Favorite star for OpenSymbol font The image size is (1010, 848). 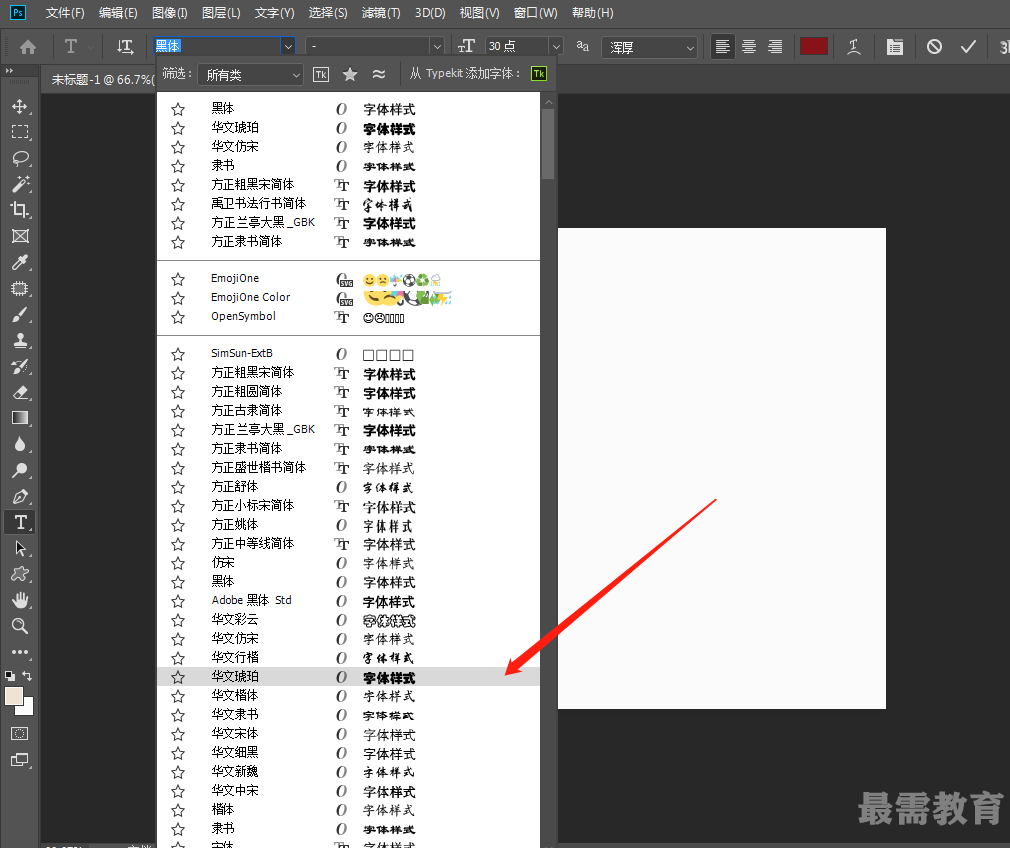[x=178, y=317]
